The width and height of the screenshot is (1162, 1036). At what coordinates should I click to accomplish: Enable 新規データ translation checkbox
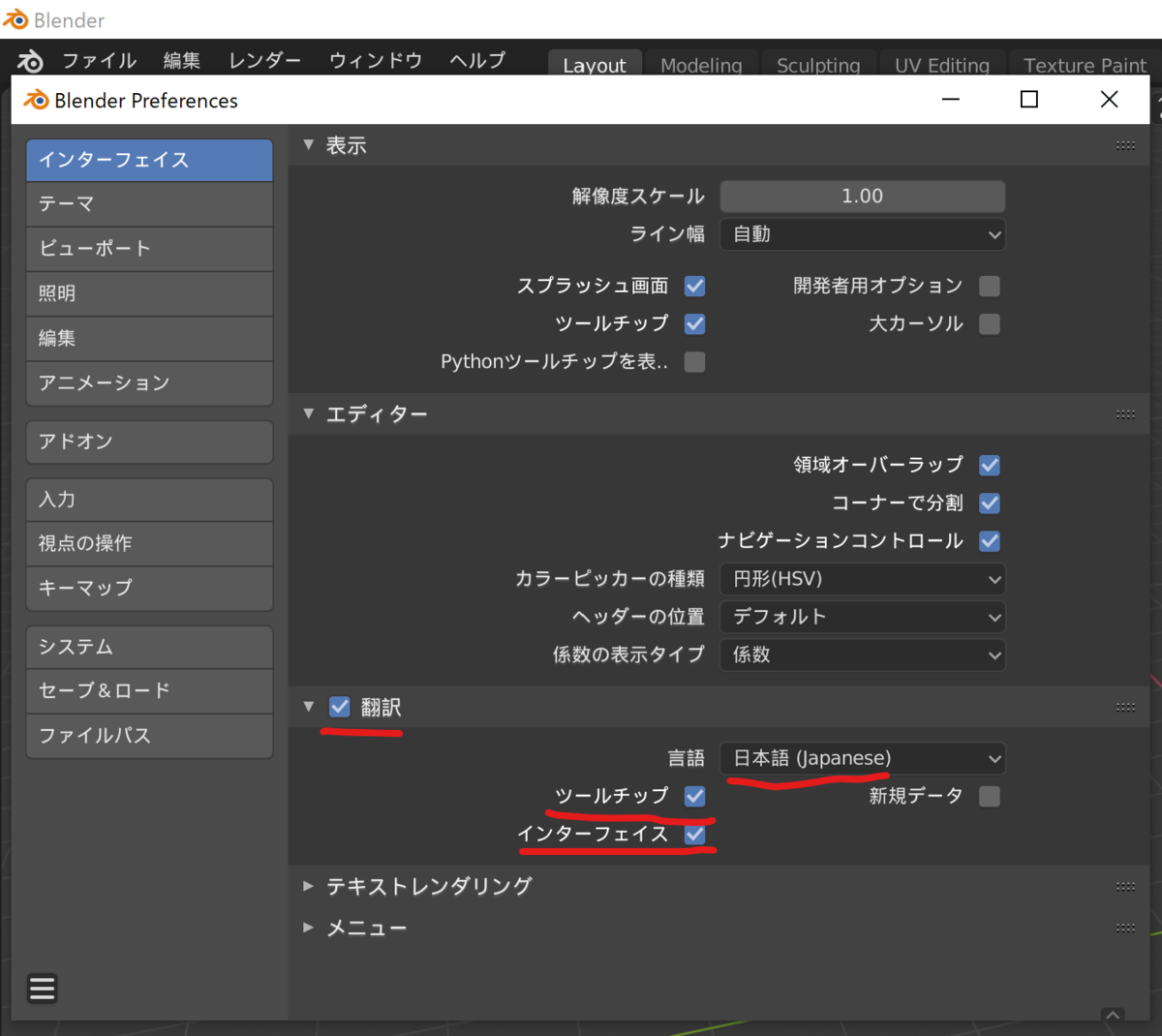(x=990, y=797)
